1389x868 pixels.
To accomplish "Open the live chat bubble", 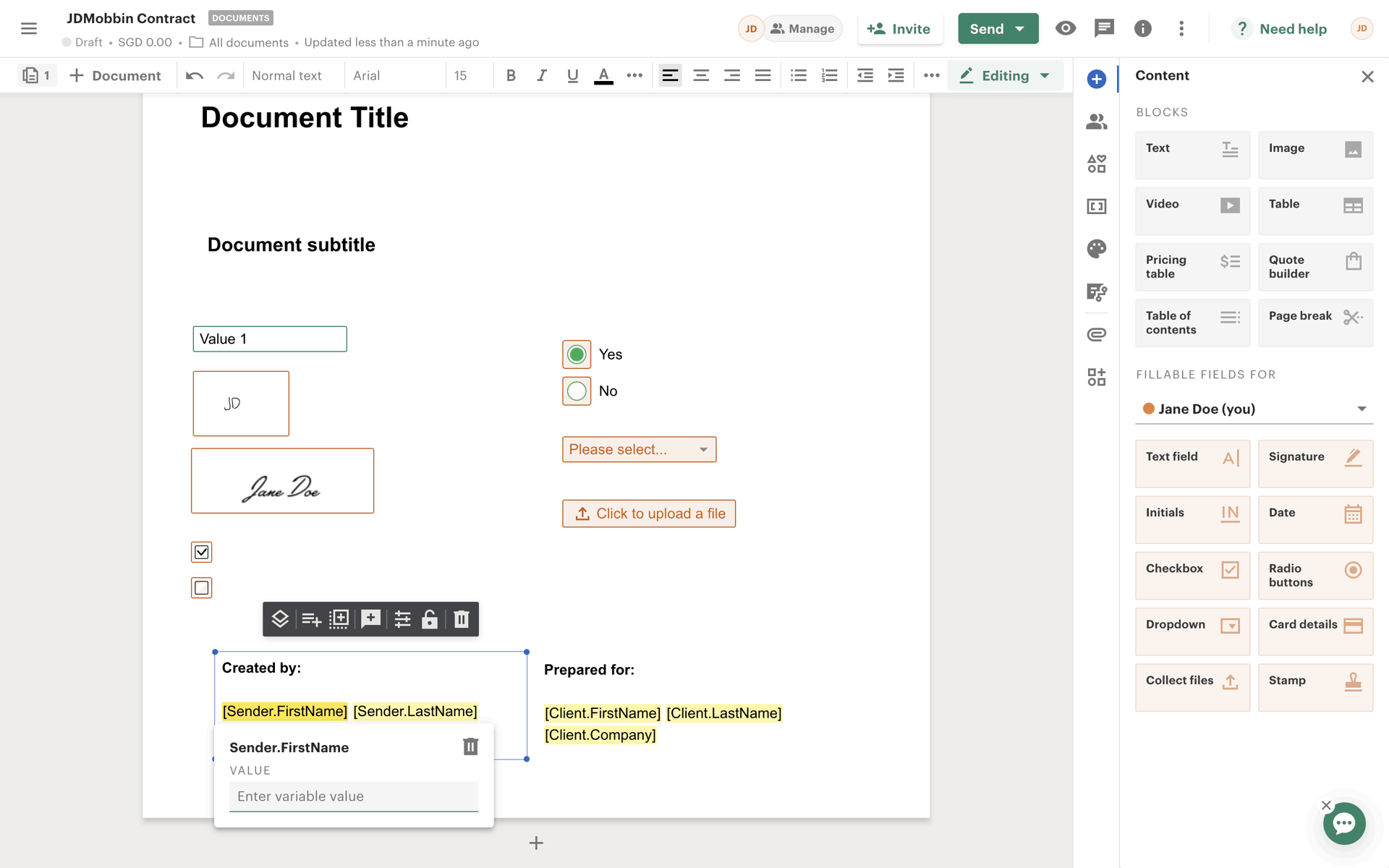I will point(1344,823).
